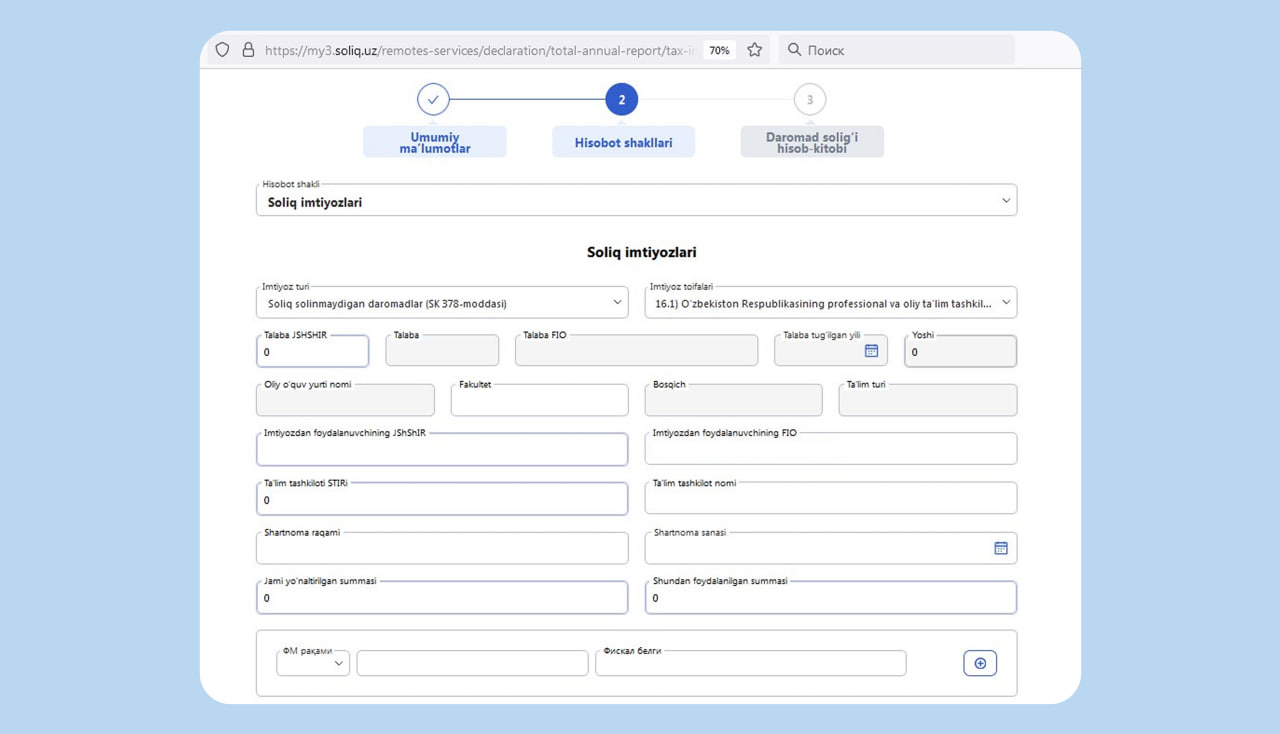This screenshot has height=734, width=1280.
Task: Bookmark this page with star icon
Action: click(755, 50)
